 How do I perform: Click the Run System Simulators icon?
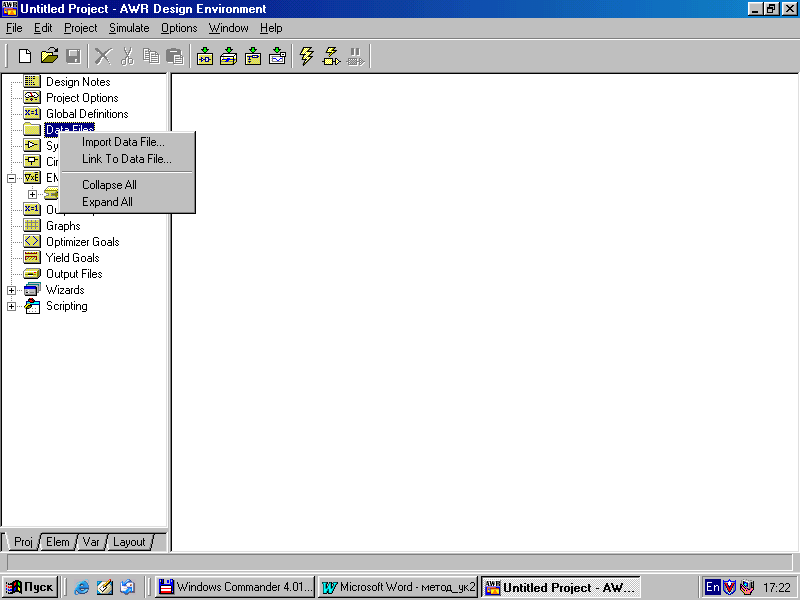(331, 56)
